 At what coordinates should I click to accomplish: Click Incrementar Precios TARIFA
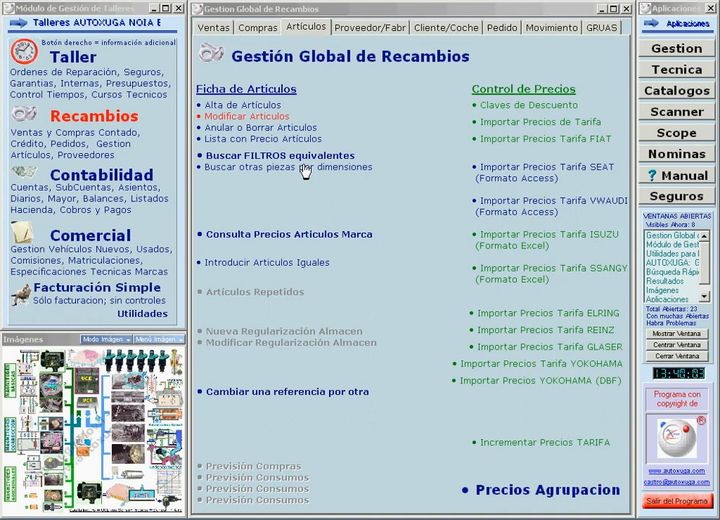545,442
